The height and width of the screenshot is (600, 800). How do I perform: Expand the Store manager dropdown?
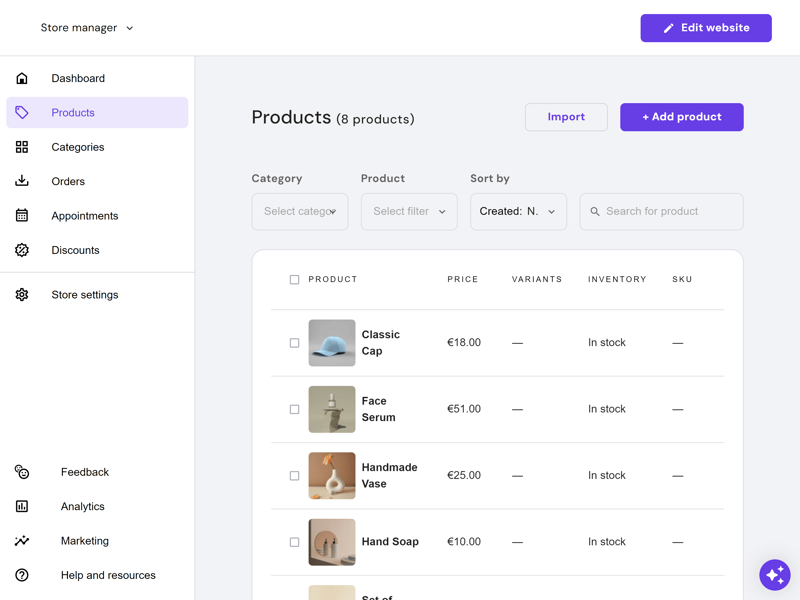87,28
